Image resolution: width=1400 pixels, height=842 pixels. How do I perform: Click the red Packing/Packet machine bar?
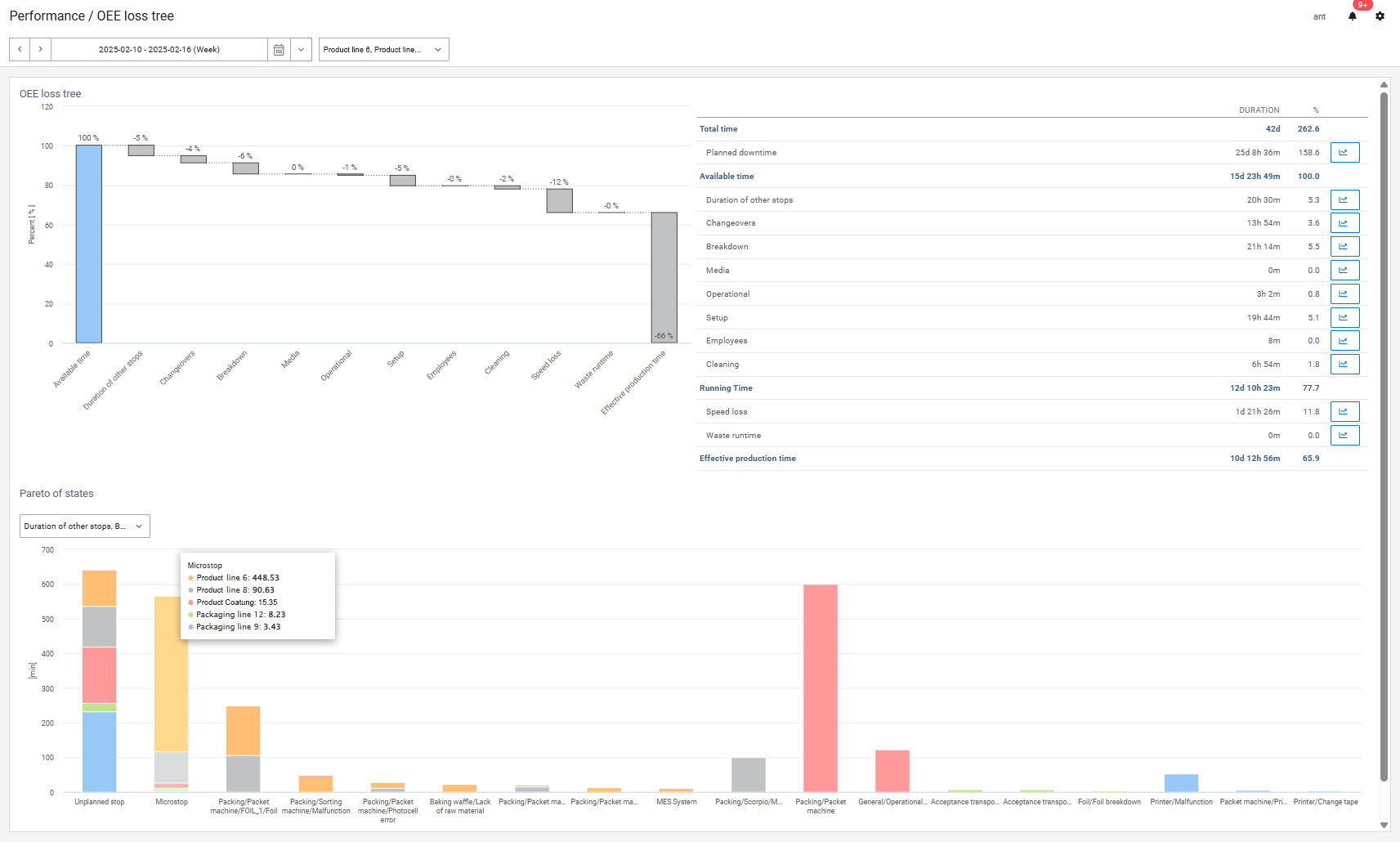pyautogui.click(x=821, y=688)
